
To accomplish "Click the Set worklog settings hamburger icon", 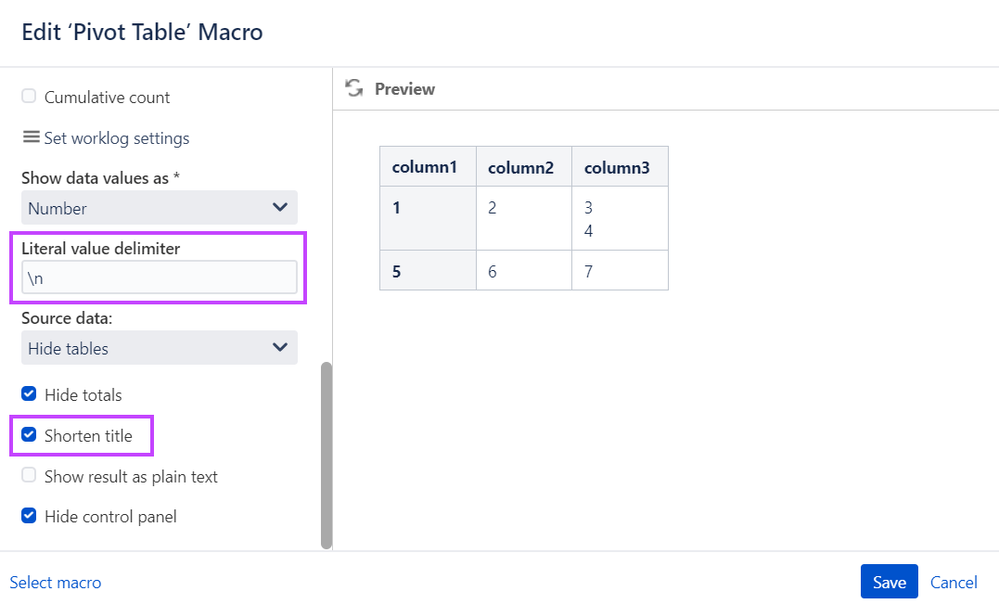I will pos(31,137).
